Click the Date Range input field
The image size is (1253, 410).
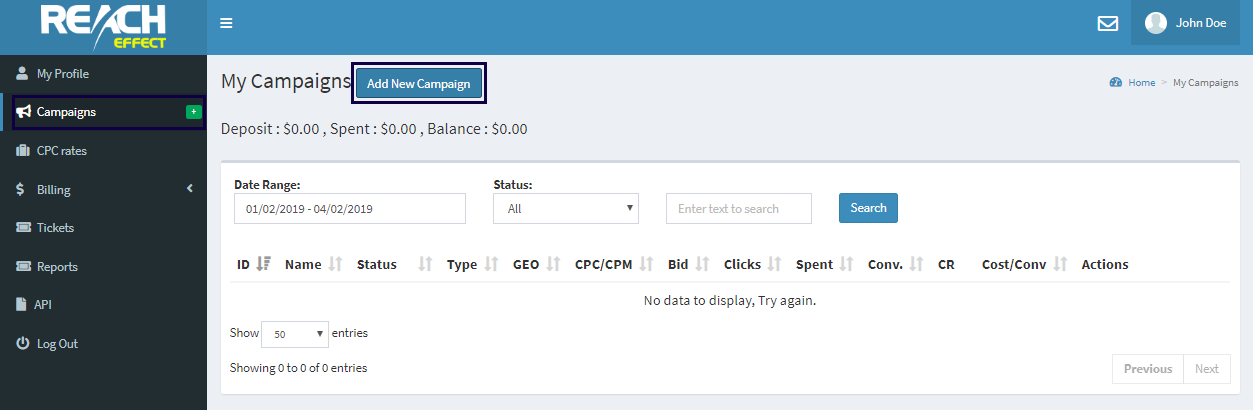350,208
